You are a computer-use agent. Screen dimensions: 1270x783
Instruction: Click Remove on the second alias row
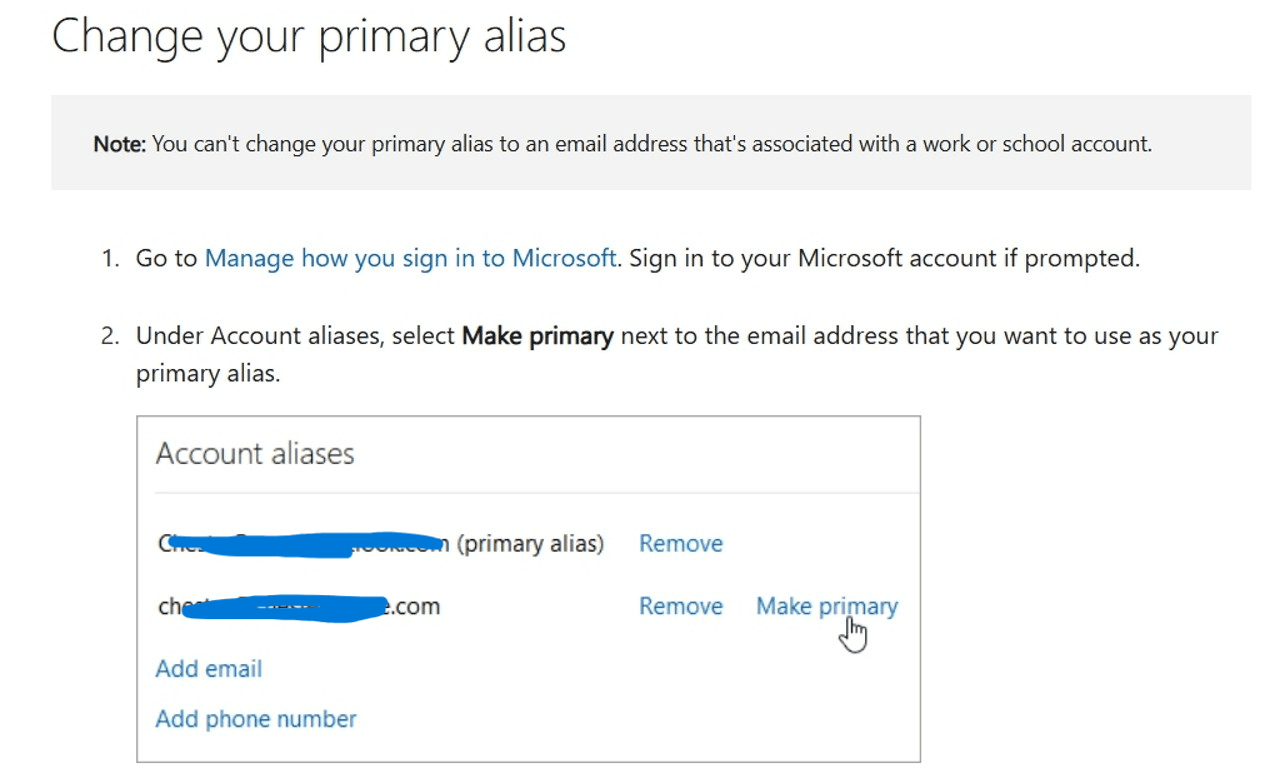coord(680,605)
